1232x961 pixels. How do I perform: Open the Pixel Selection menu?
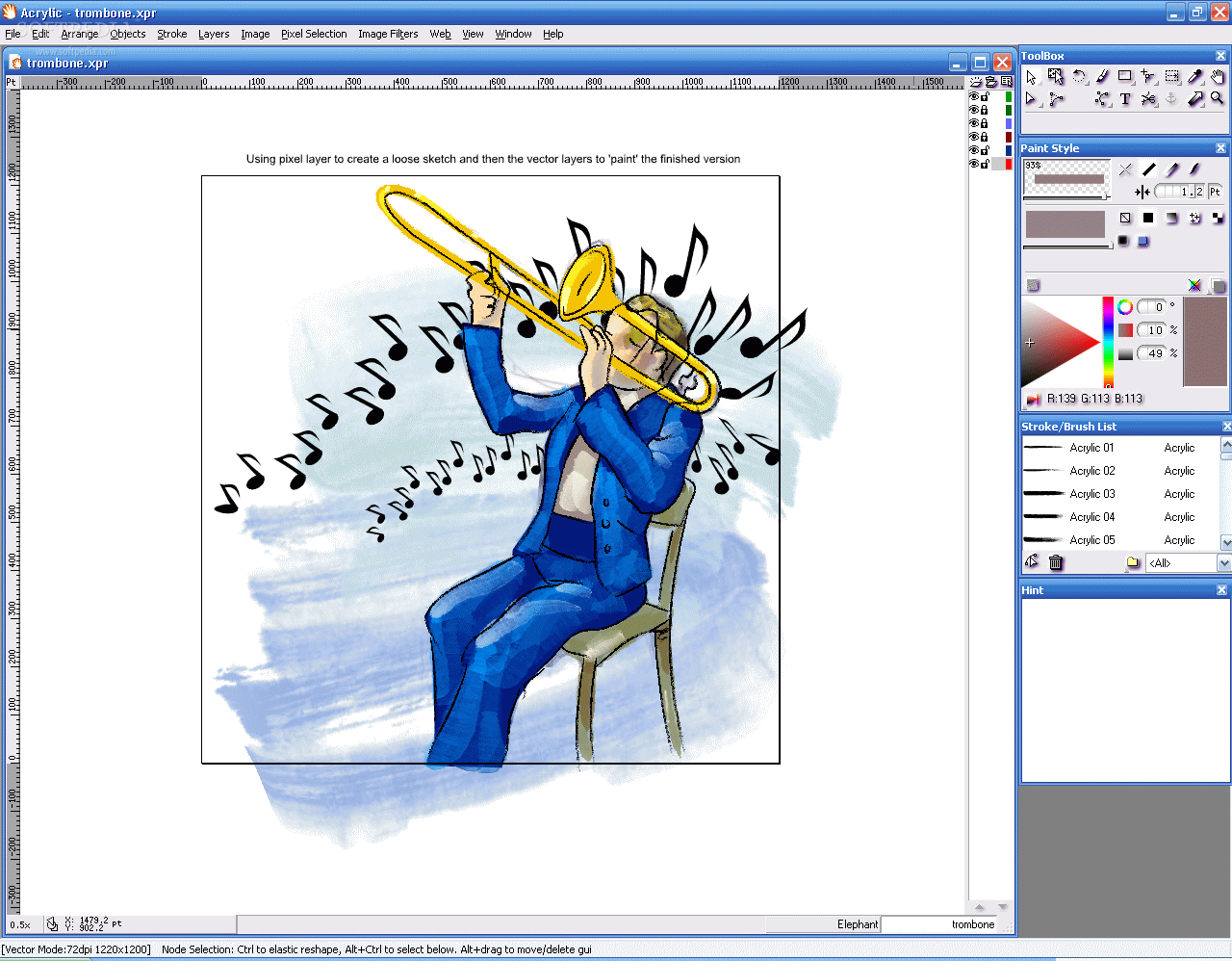coord(314,34)
